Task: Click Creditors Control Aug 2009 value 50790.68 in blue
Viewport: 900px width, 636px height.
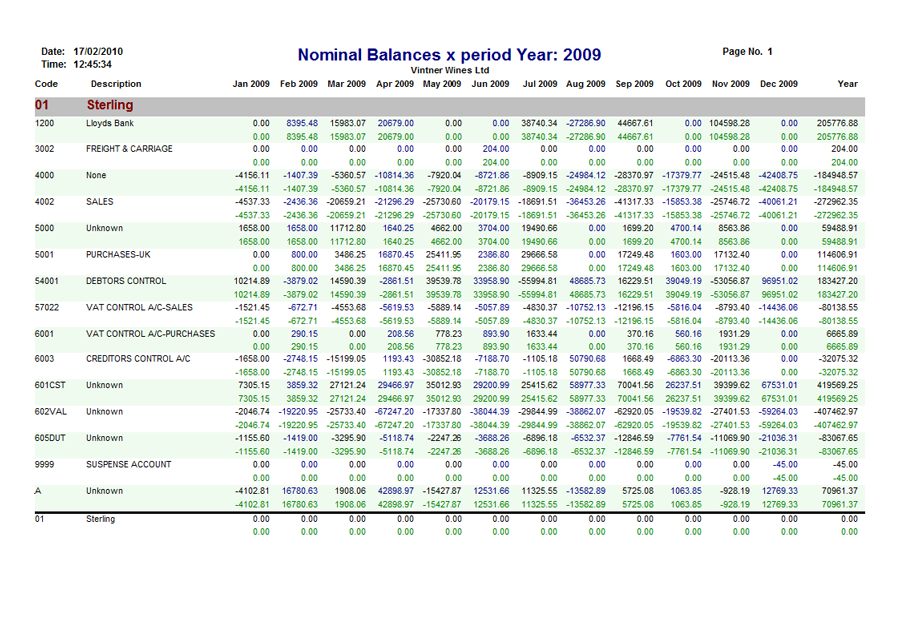Action: 587,359
